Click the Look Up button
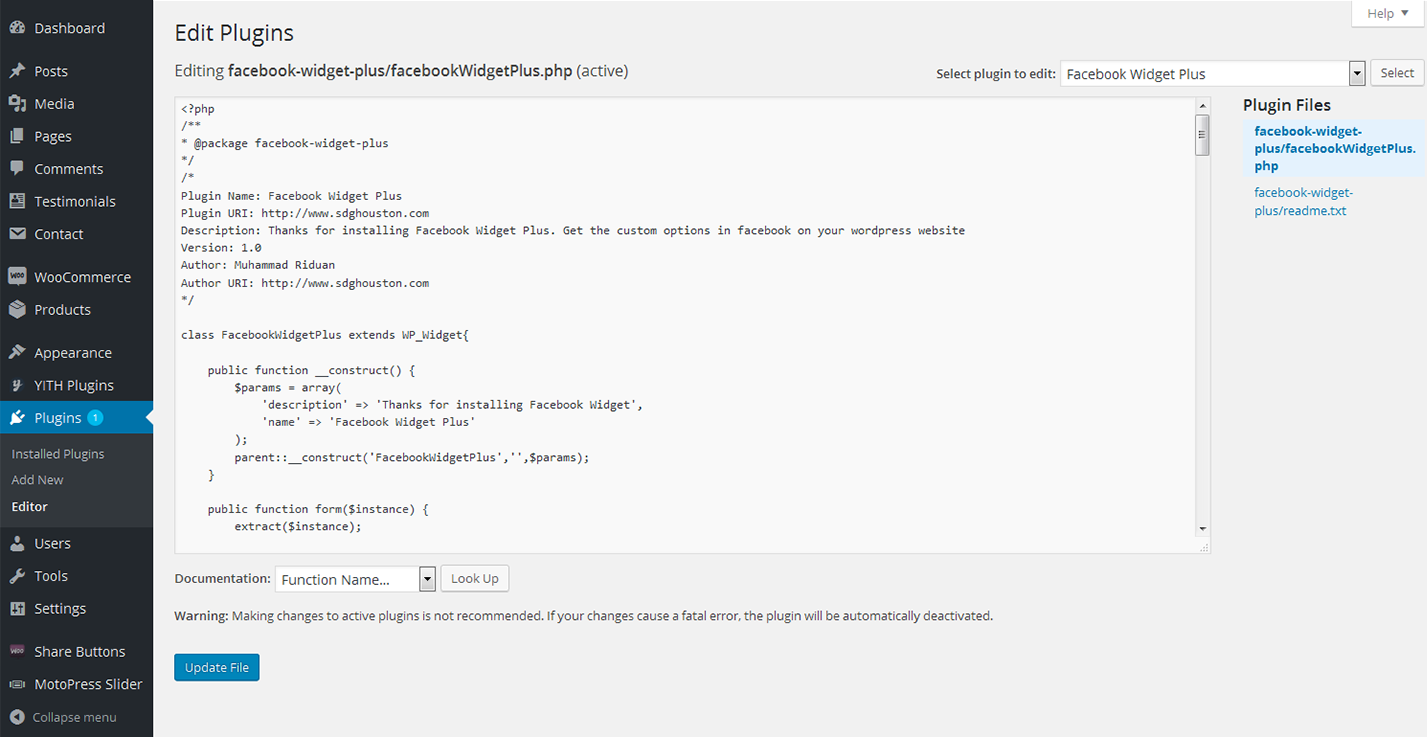 click(474, 578)
